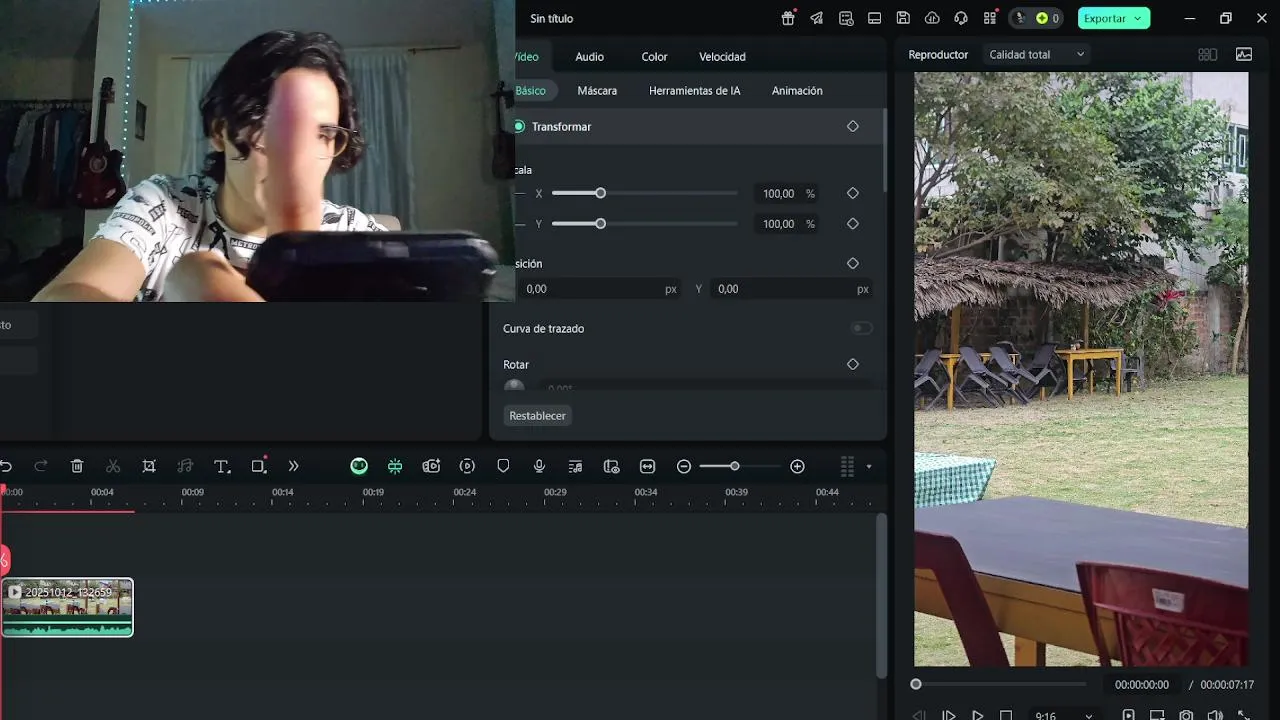Image resolution: width=1280 pixels, height=720 pixels.
Task: Click the cloud upload icon
Action: pyautogui.click(x=932, y=18)
